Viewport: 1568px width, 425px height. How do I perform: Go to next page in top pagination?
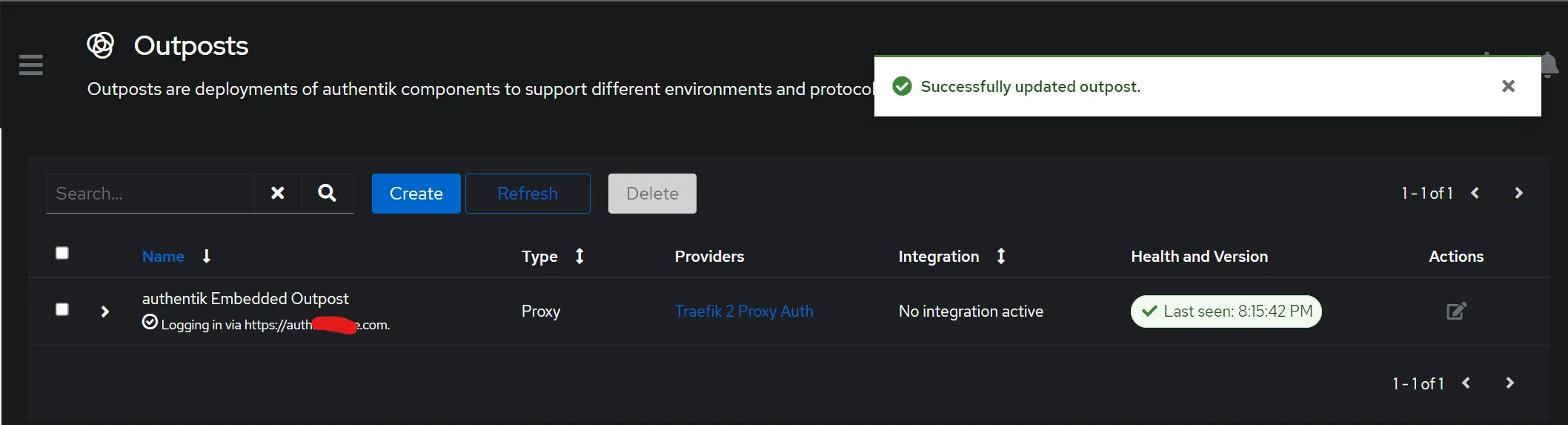click(x=1518, y=194)
